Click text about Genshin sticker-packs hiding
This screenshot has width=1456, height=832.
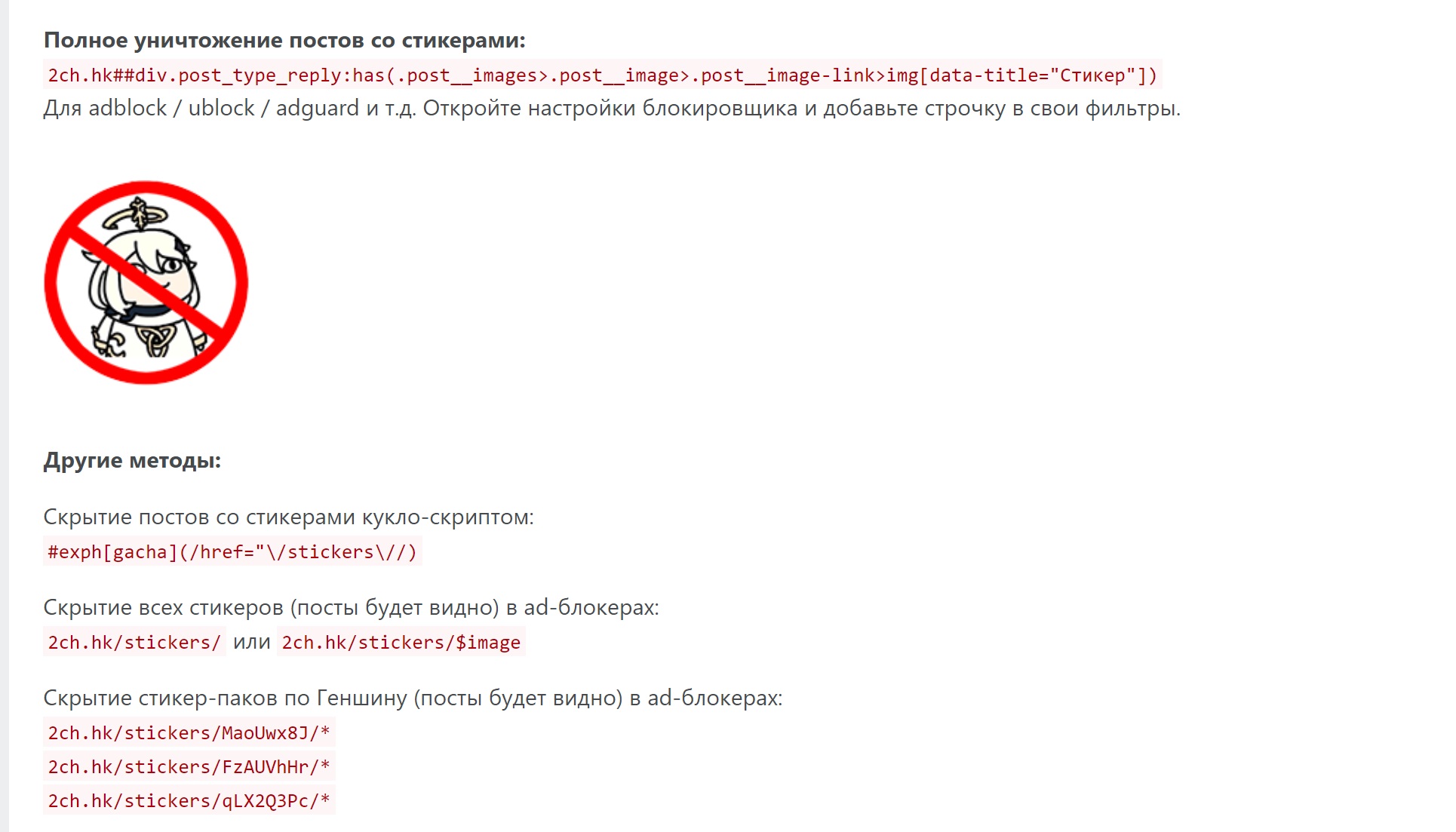[413, 698]
